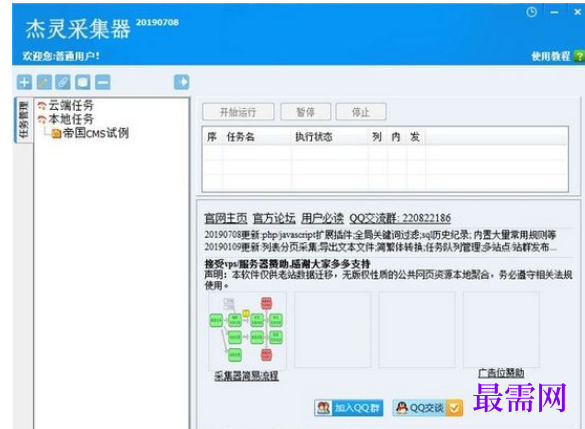Click the 开始运行 button
The image size is (585, 429).
pyautogui.click(x=238, y=112)
